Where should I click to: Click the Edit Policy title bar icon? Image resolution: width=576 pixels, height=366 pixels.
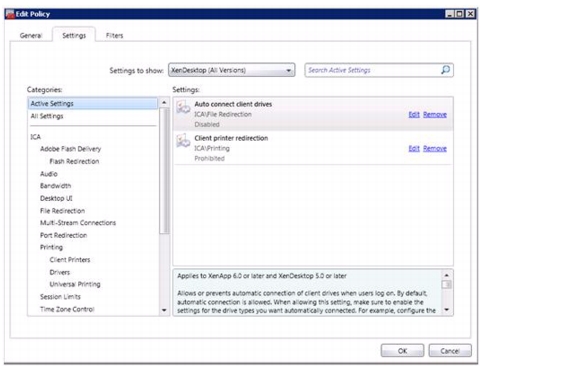point(10,14)
